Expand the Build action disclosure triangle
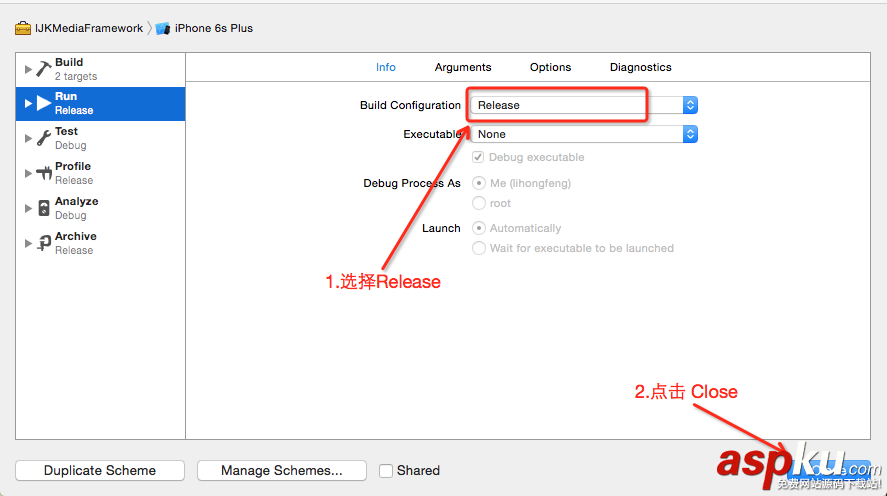 click(x=28, y=69)
